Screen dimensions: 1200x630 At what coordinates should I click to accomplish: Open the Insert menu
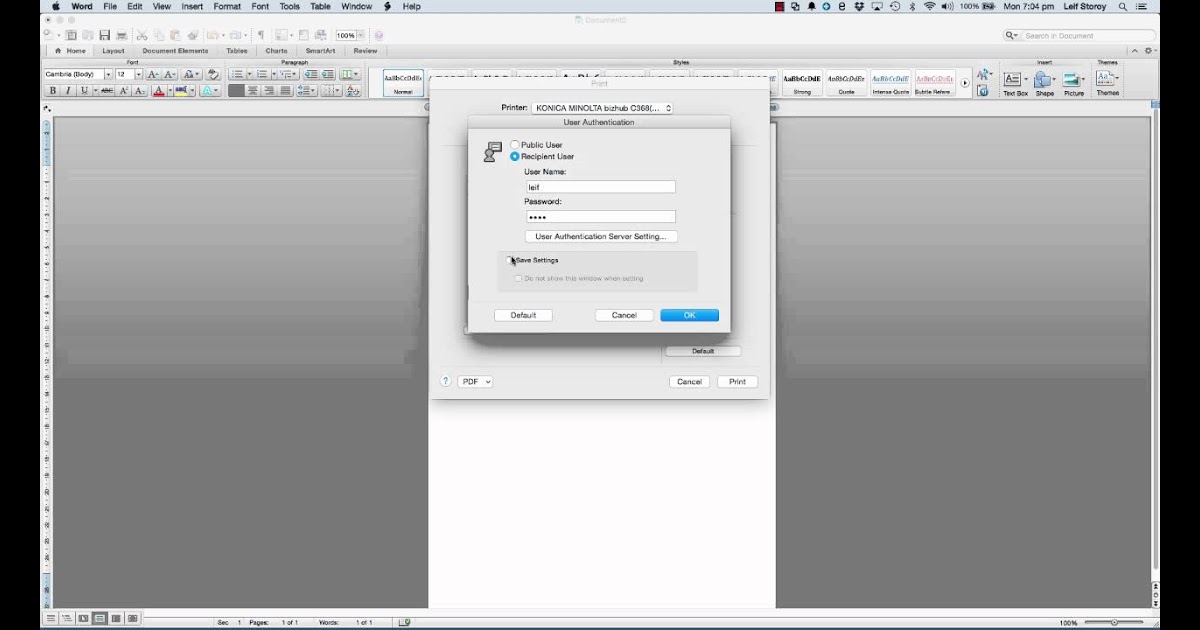click(x=192, y=6)
